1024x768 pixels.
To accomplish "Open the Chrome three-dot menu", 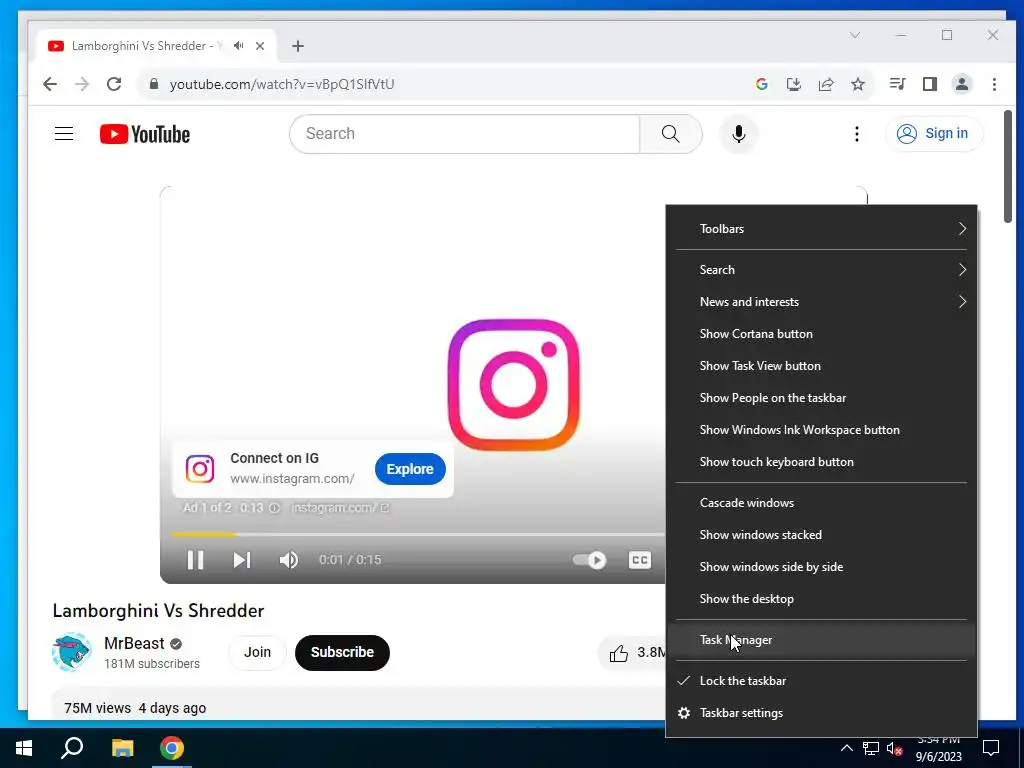I will [x=994, y=84].
